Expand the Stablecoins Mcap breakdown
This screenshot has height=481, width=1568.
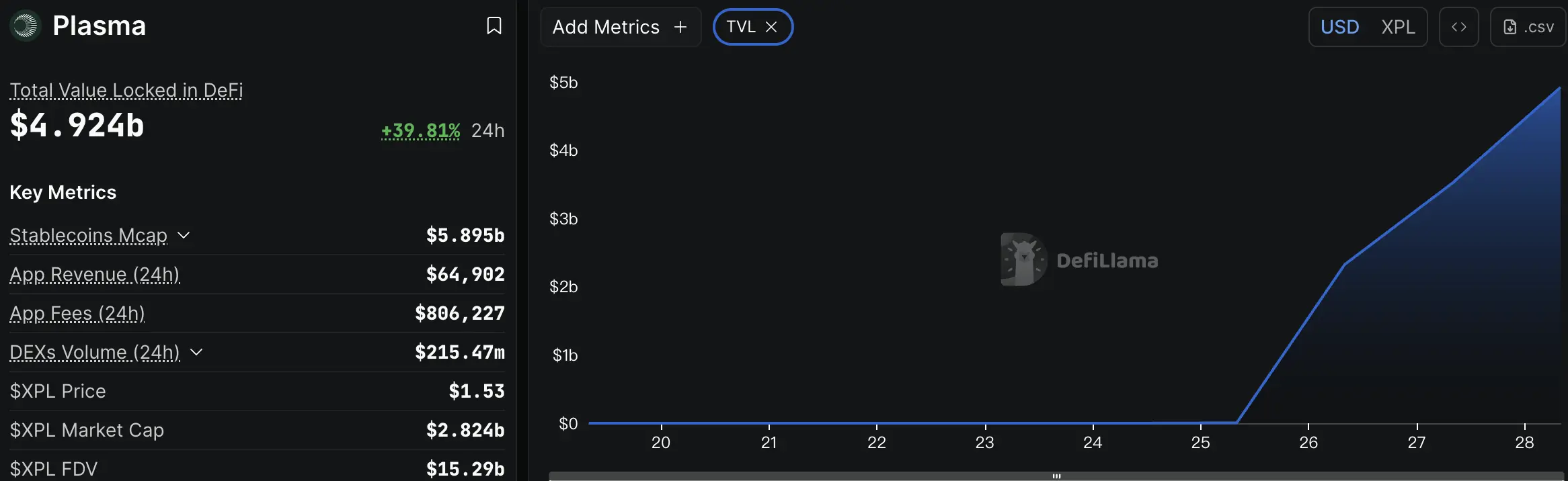[x=184, y=235]
